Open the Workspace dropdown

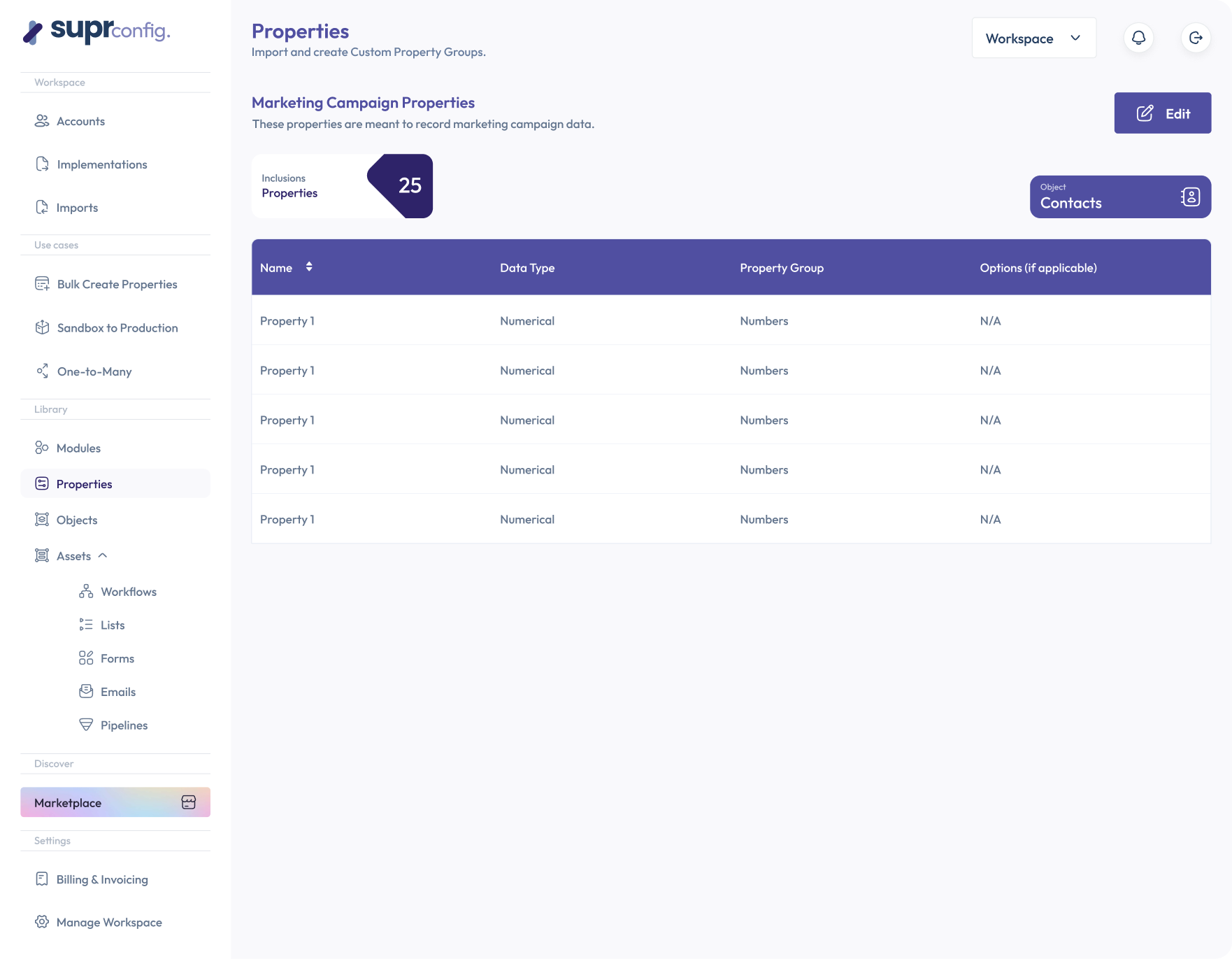pyautogui.click(x=1033, y=38)
